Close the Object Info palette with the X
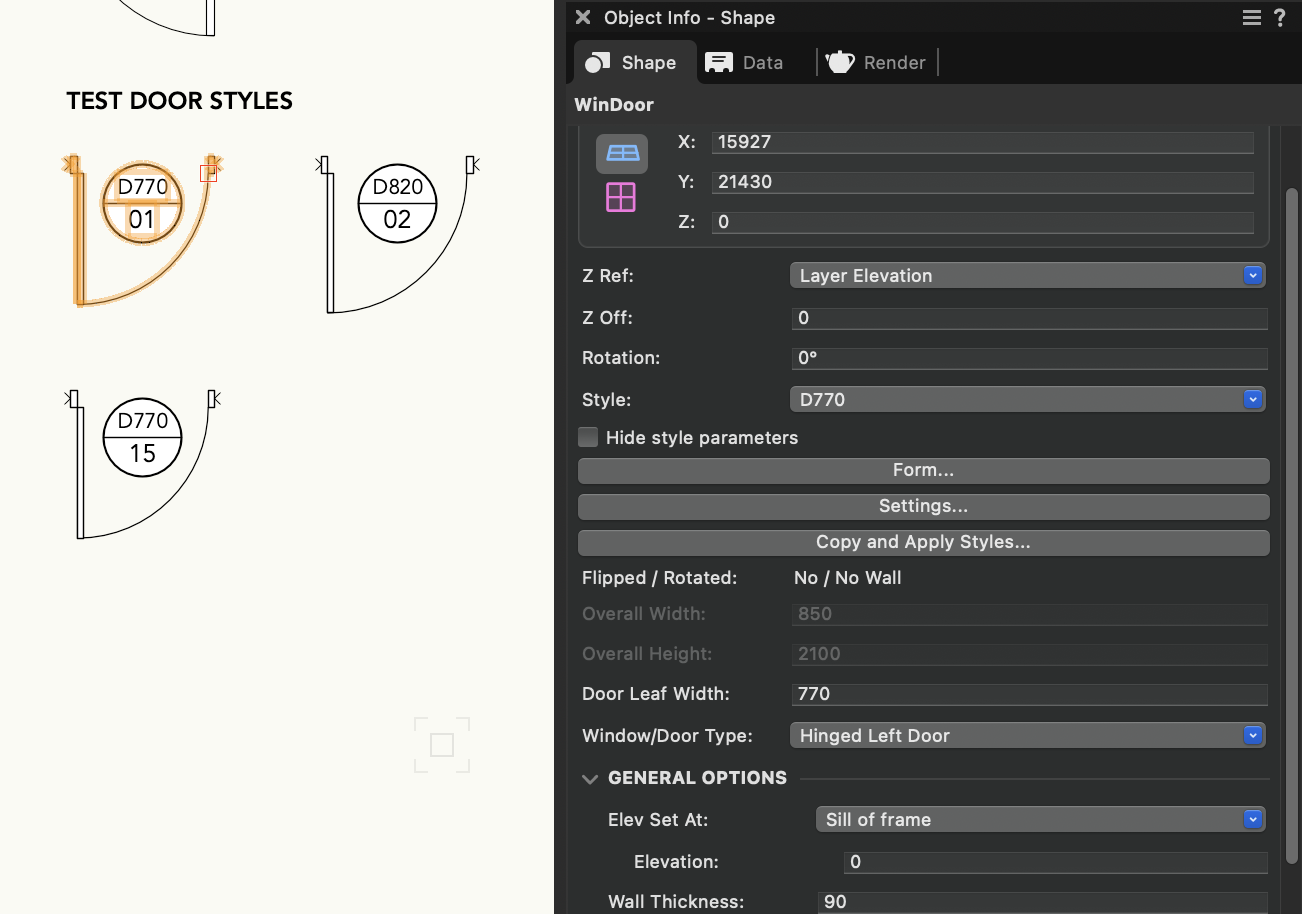The width and height of the screenshot is (1302, 914). pyautogui.click(x=583, y=18)
